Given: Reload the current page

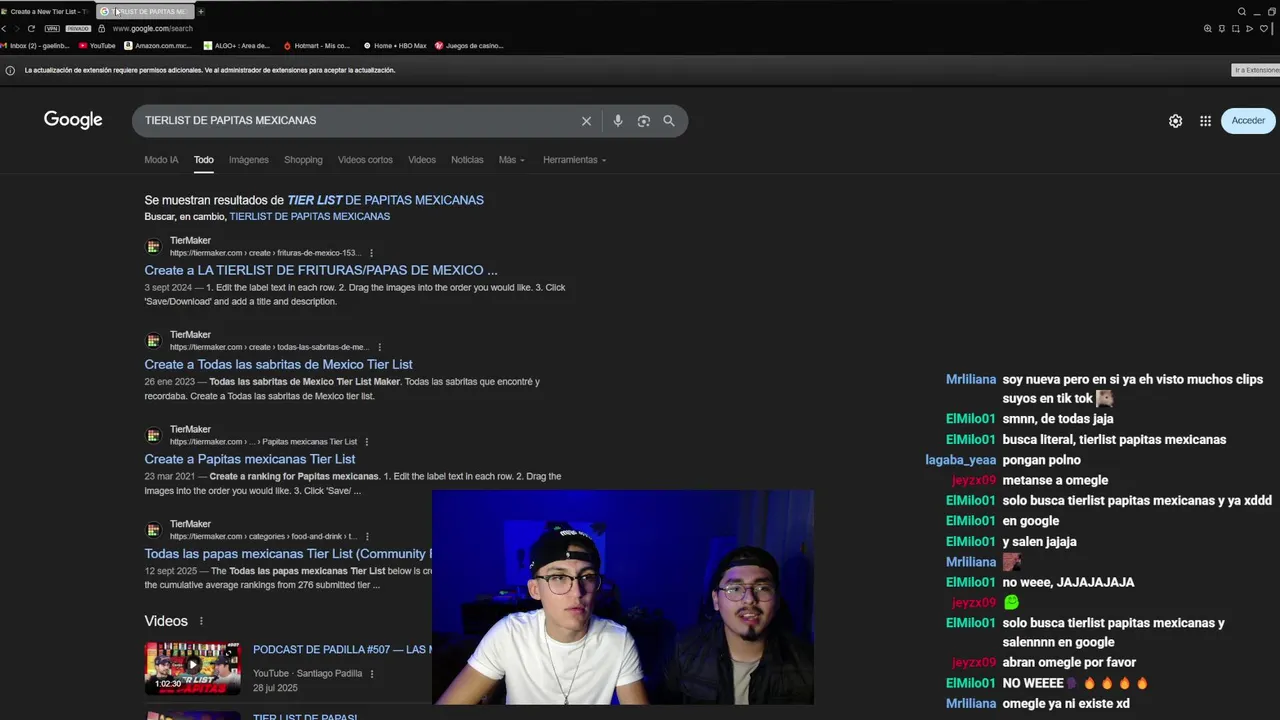Looking at the screenshot, I should (x=31, y=29).
